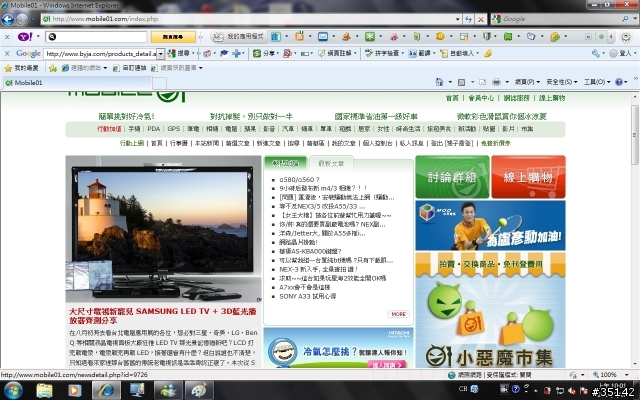Click the green 討論群組 button

pyautogui.click(x=452, y=177)
